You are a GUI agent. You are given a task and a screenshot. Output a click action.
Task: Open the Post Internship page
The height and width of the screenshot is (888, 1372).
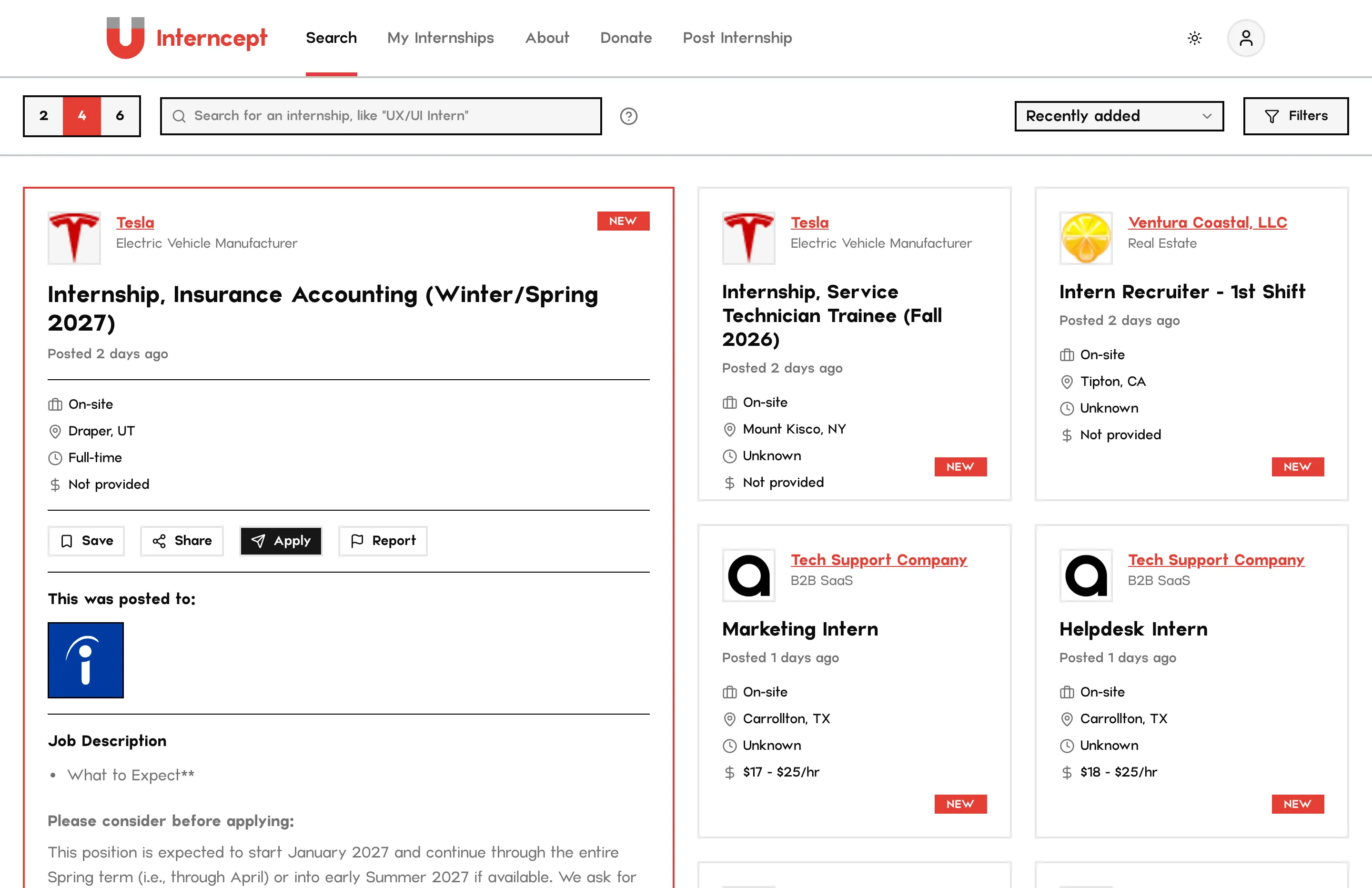click(737, 38)
